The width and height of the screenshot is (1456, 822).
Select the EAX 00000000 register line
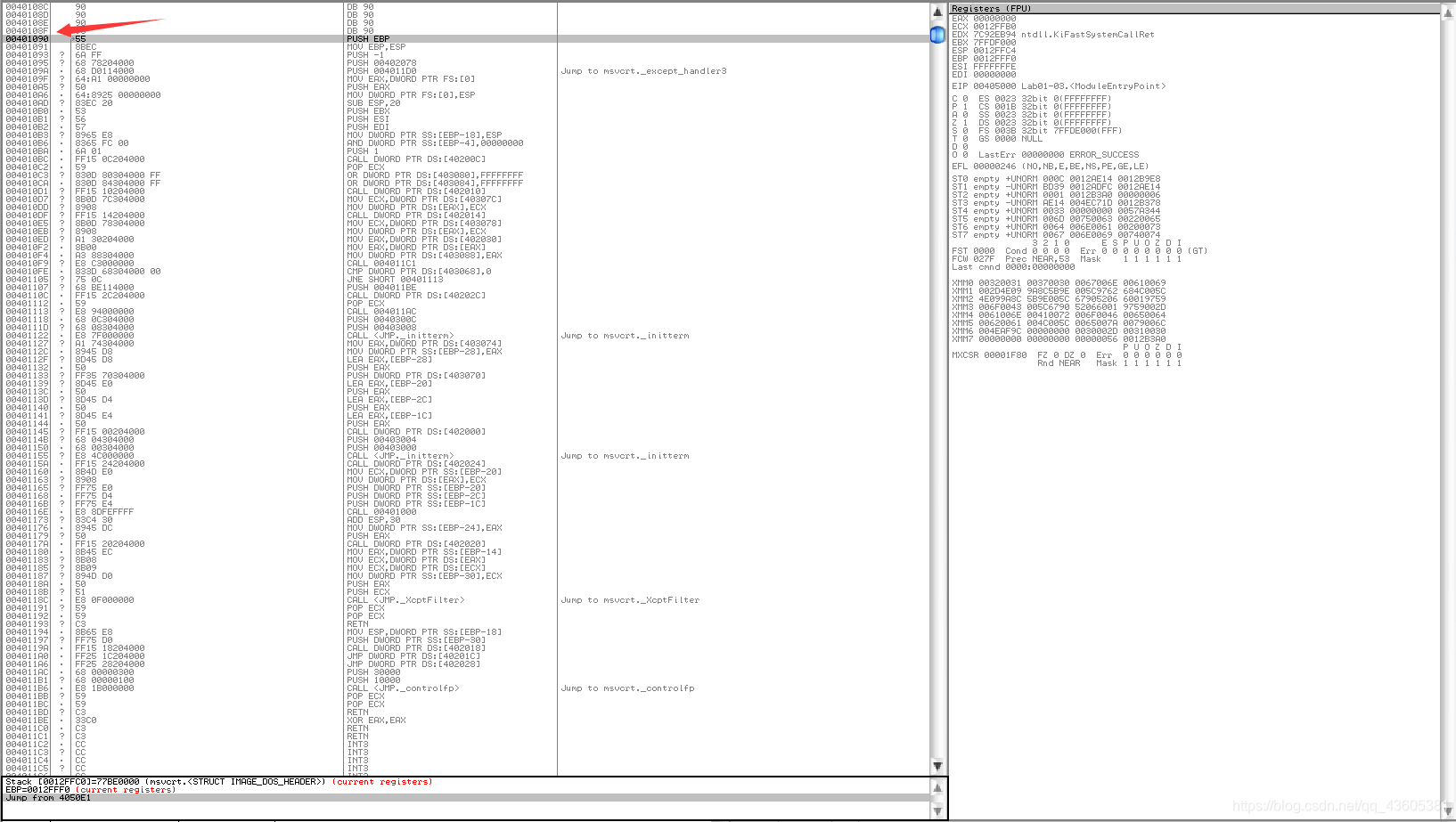pyautogui.click(x=984, y=19)
